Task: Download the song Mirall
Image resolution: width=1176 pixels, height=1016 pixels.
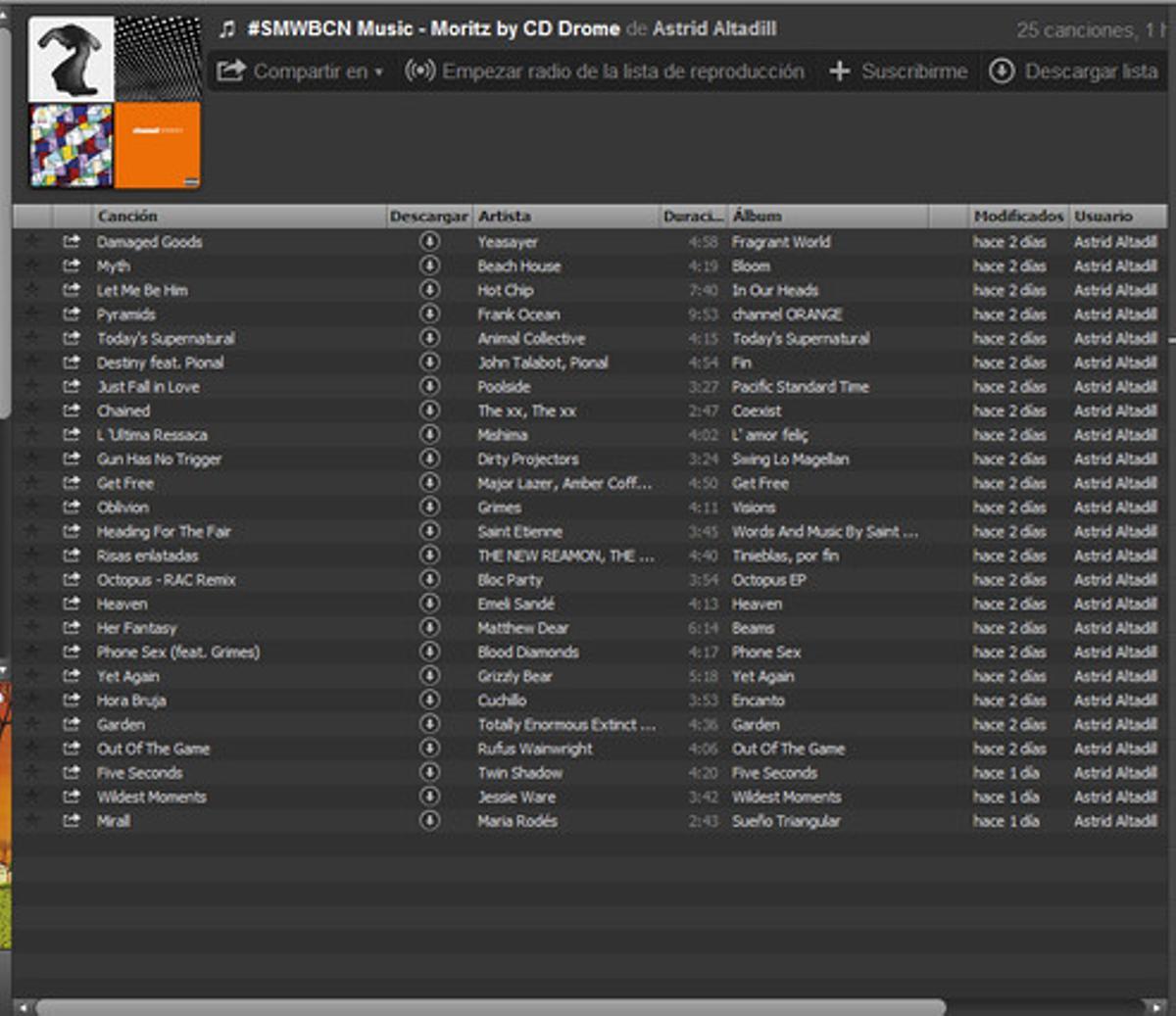Action: pyautogui.click(x=429, y=820)
